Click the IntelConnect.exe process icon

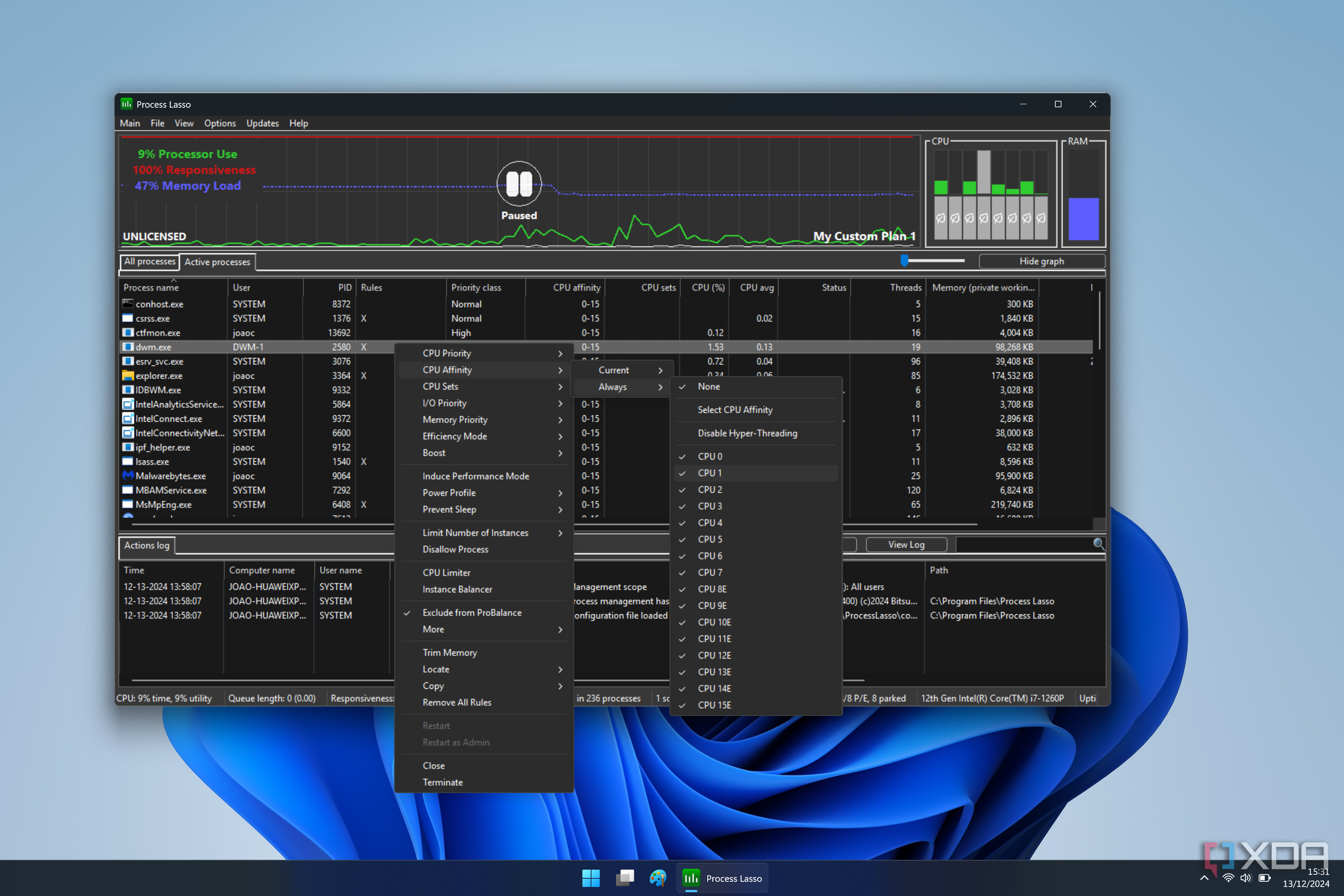[x=128, y=418]
